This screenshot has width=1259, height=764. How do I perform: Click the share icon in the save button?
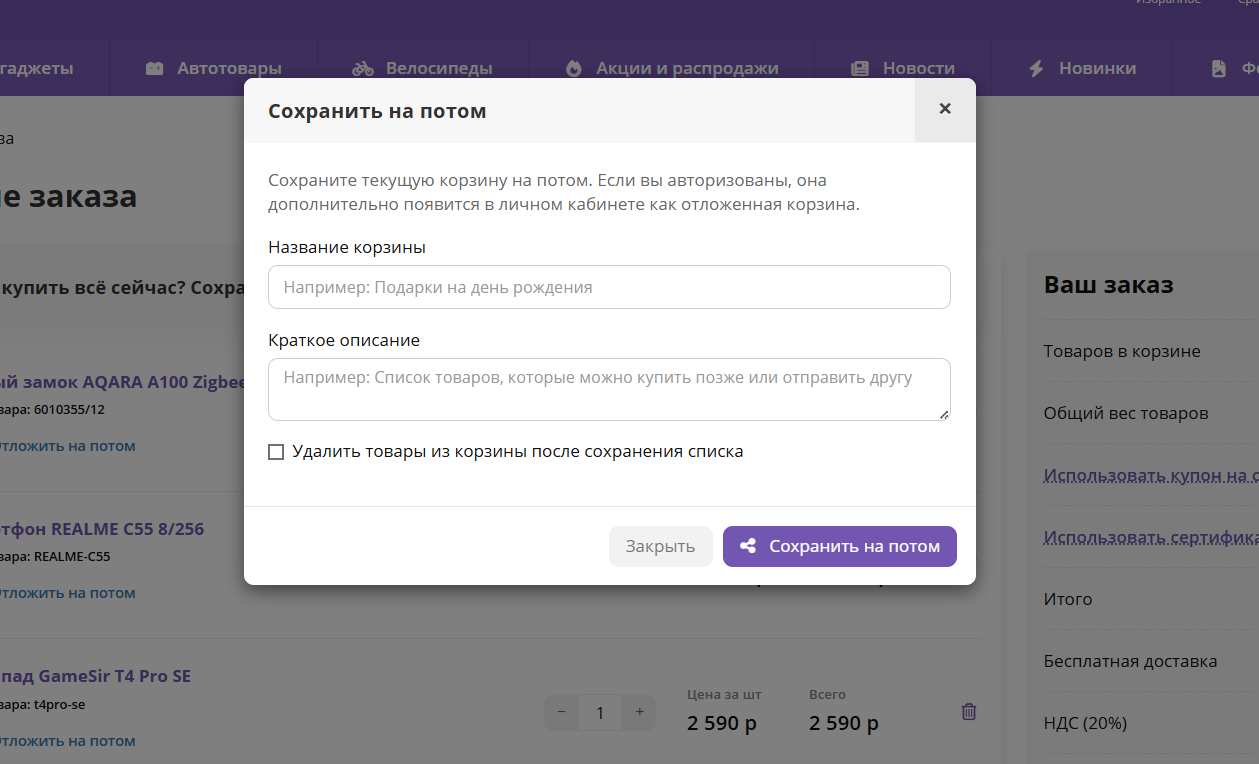click(x=747, y=547)
